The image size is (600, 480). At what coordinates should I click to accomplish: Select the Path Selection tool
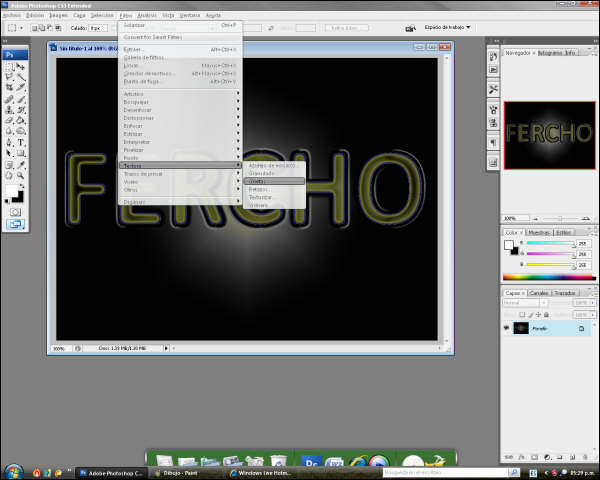pyautogui.click(x=10, y=153)
